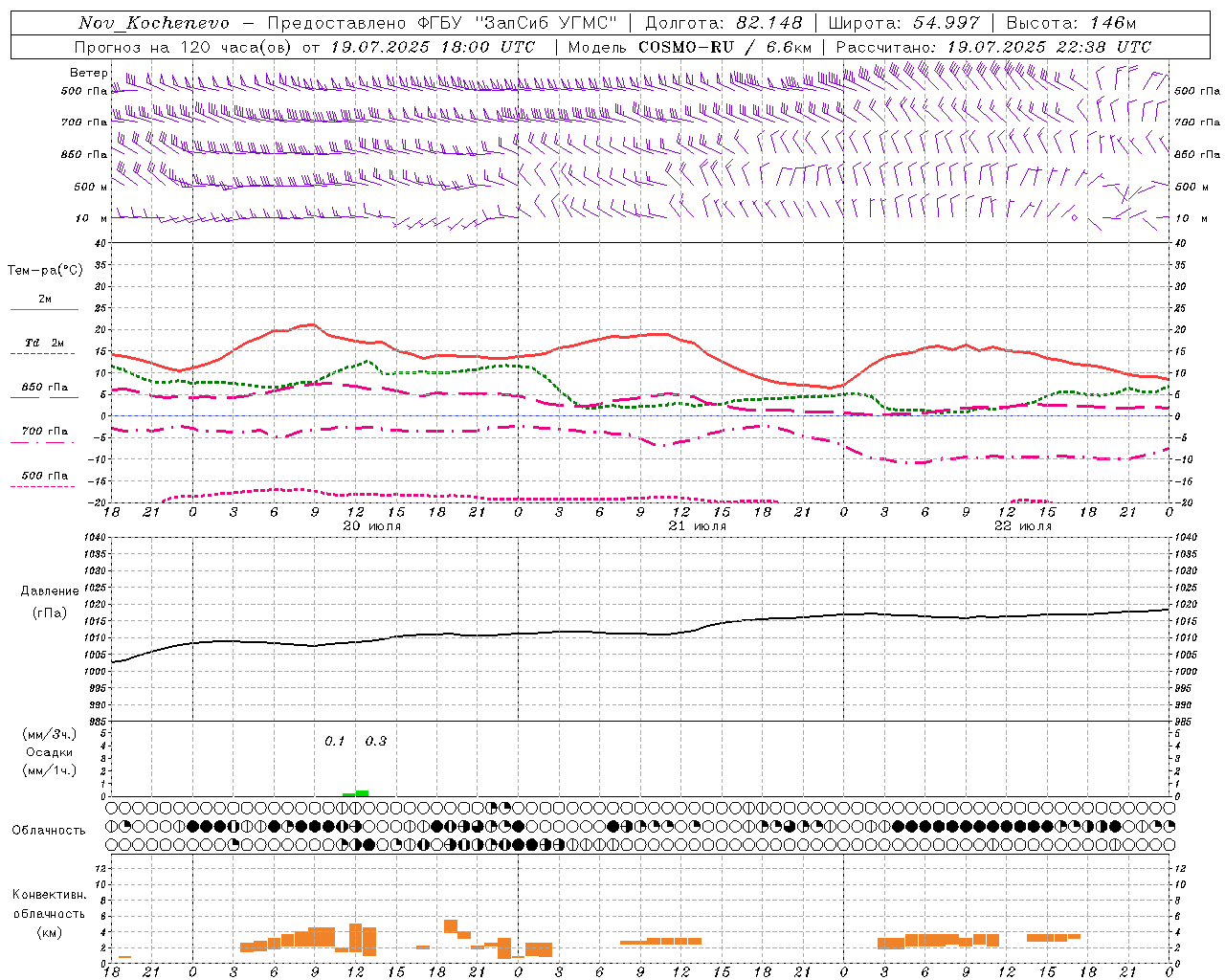Click the 'Тем-ра(°C)' temperature panel label
The height and width of the screenshot is (980, 1225).
(45, 271)
